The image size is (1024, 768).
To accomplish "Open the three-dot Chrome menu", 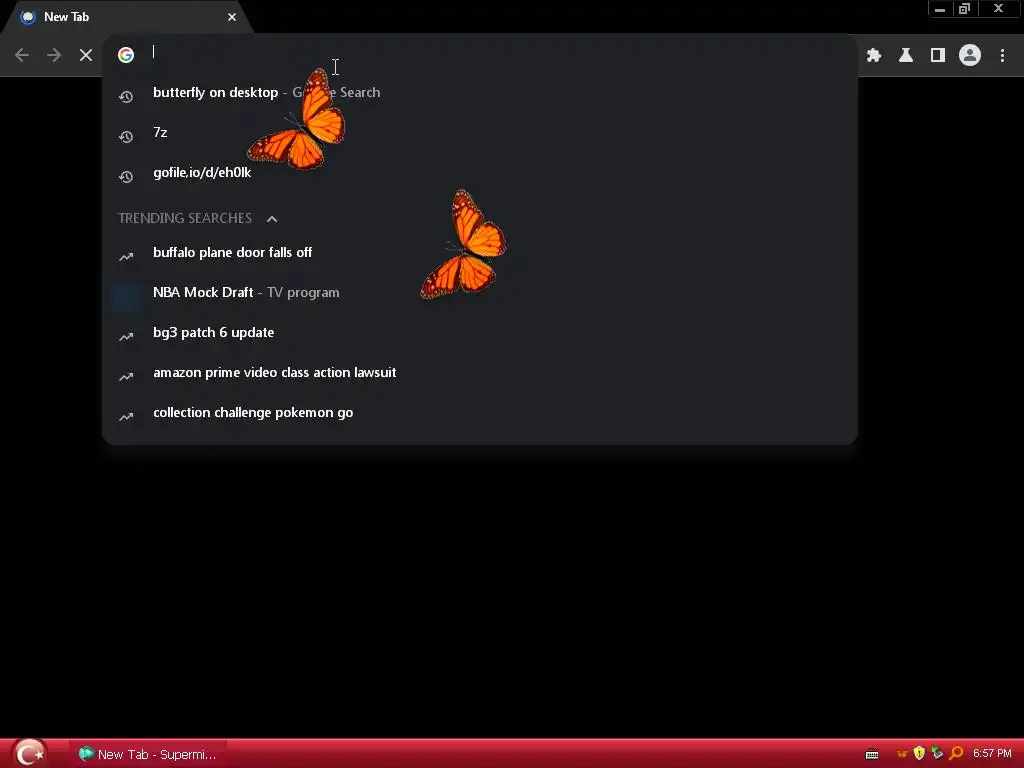I will [1002, 56].
